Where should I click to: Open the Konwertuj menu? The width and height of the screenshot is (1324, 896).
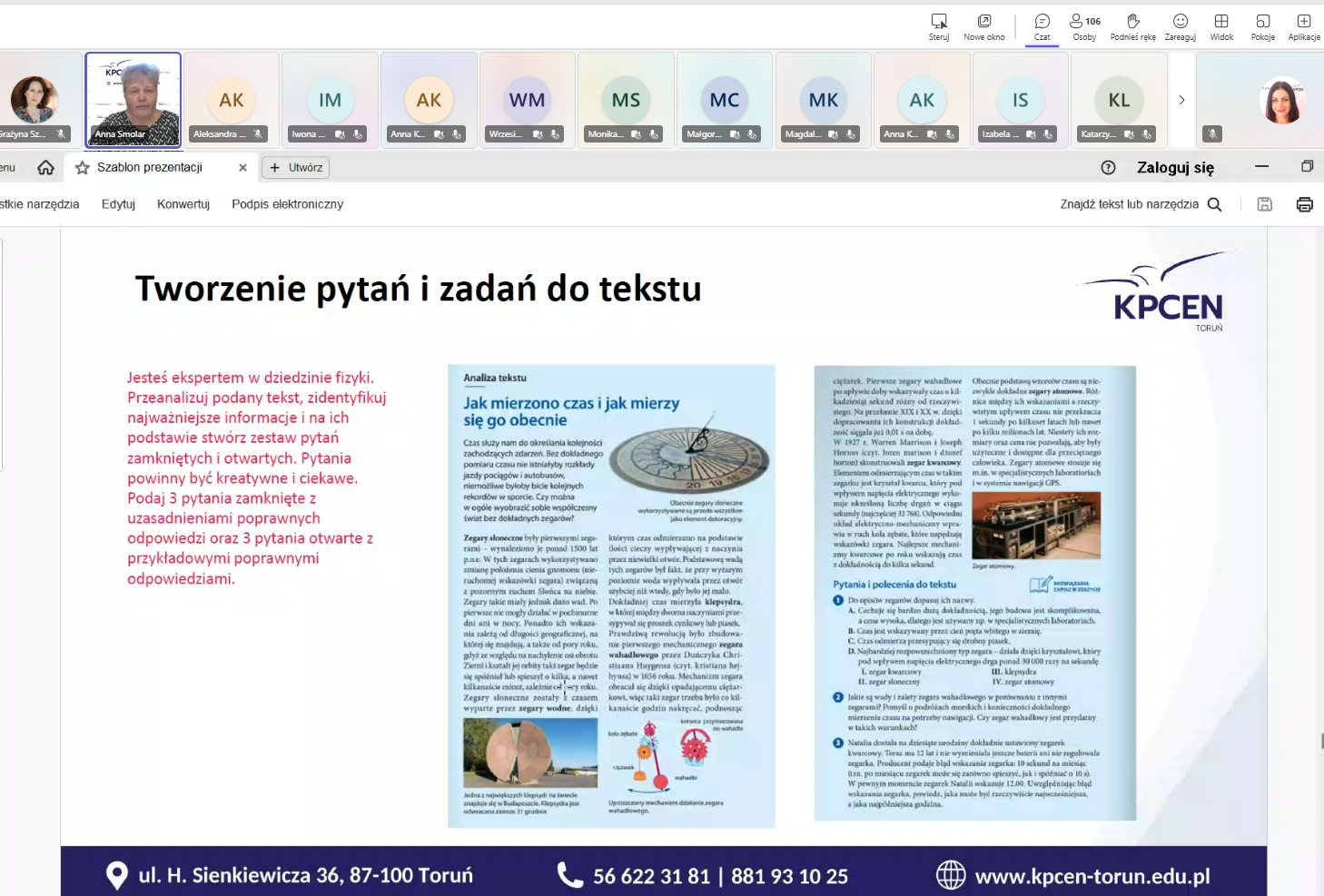point(183,204)
